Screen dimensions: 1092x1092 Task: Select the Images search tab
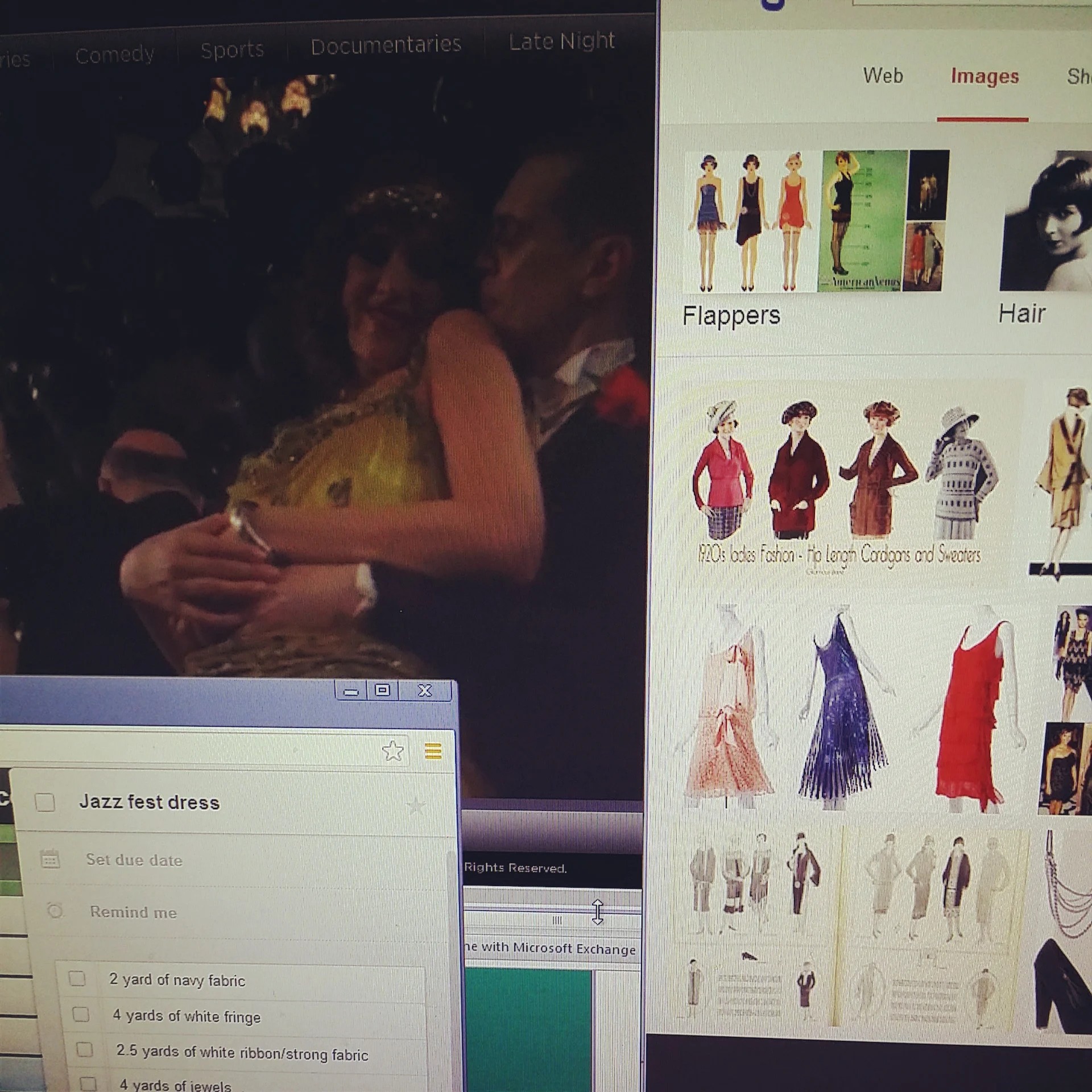point(985,77)
